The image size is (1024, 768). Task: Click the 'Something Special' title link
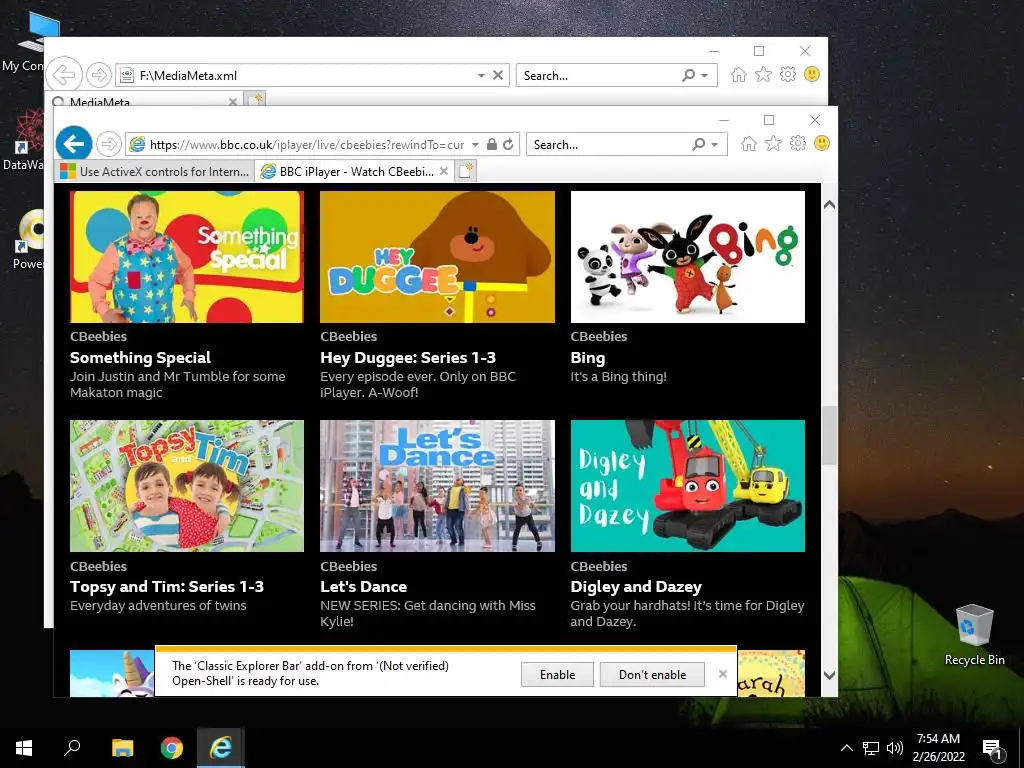click(140, 357)
